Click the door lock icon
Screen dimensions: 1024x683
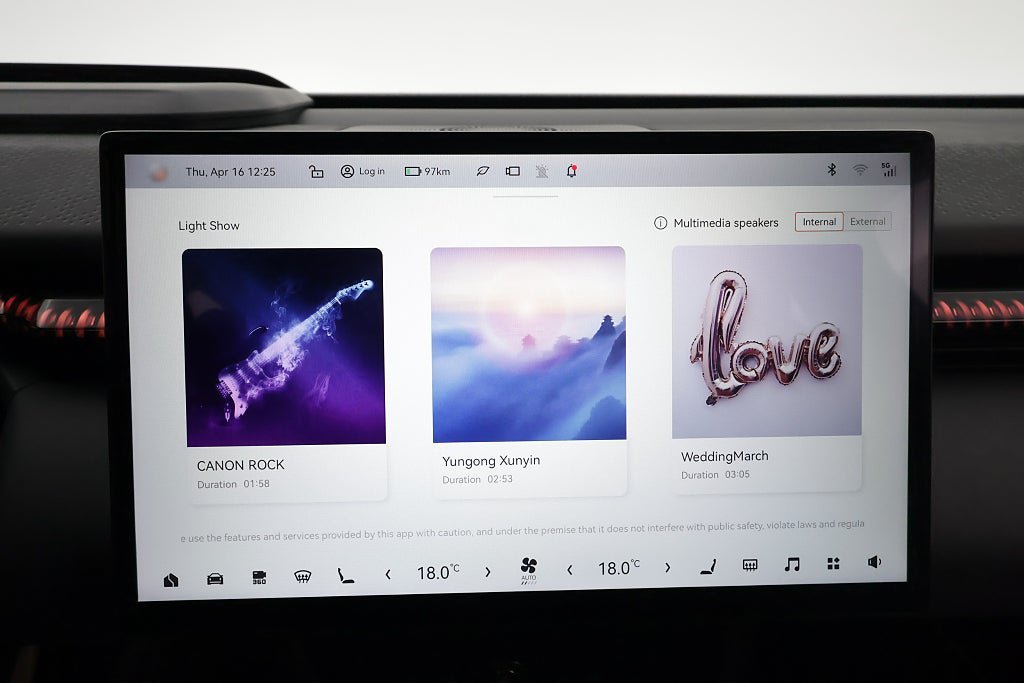click(316, 172)
